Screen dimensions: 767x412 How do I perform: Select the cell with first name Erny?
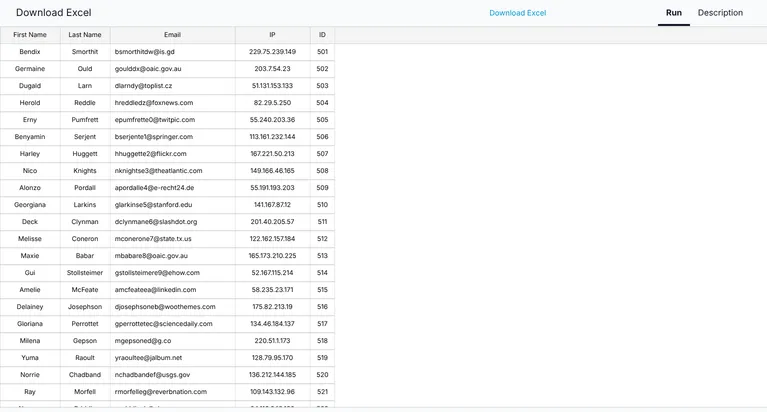click(30, 120)
